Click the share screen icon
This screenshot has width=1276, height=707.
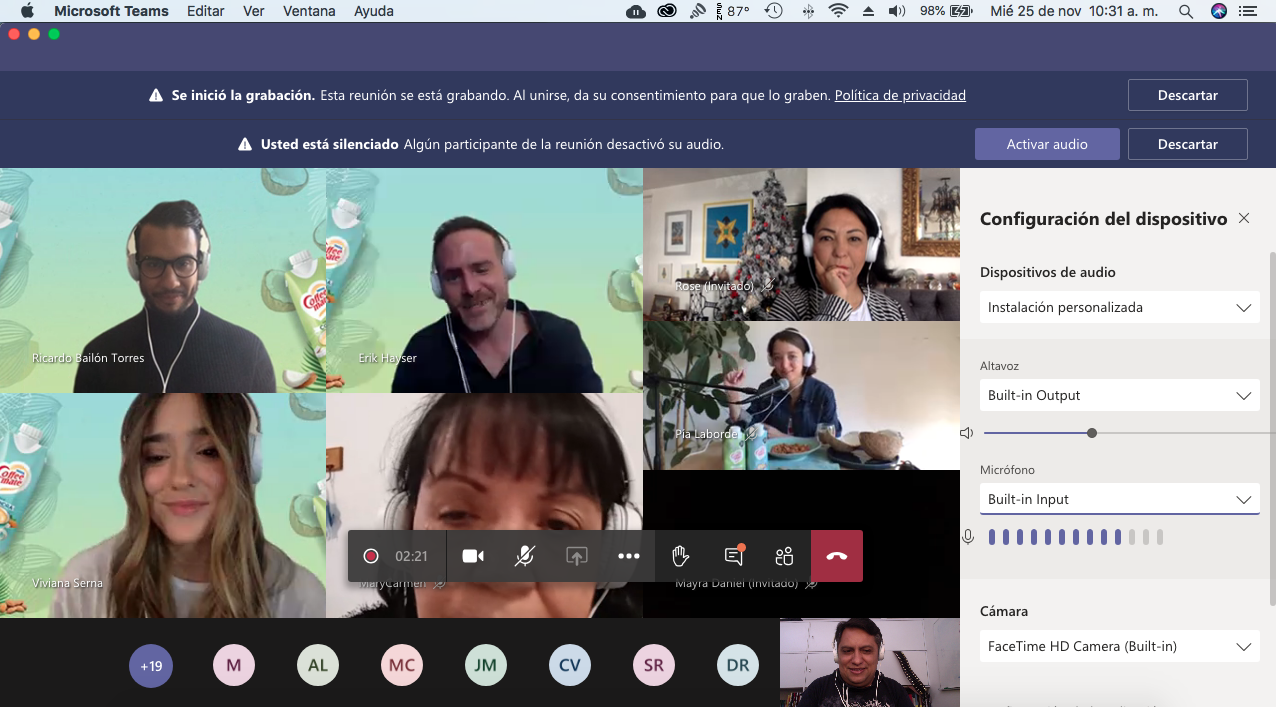click(x=577, y=556)
